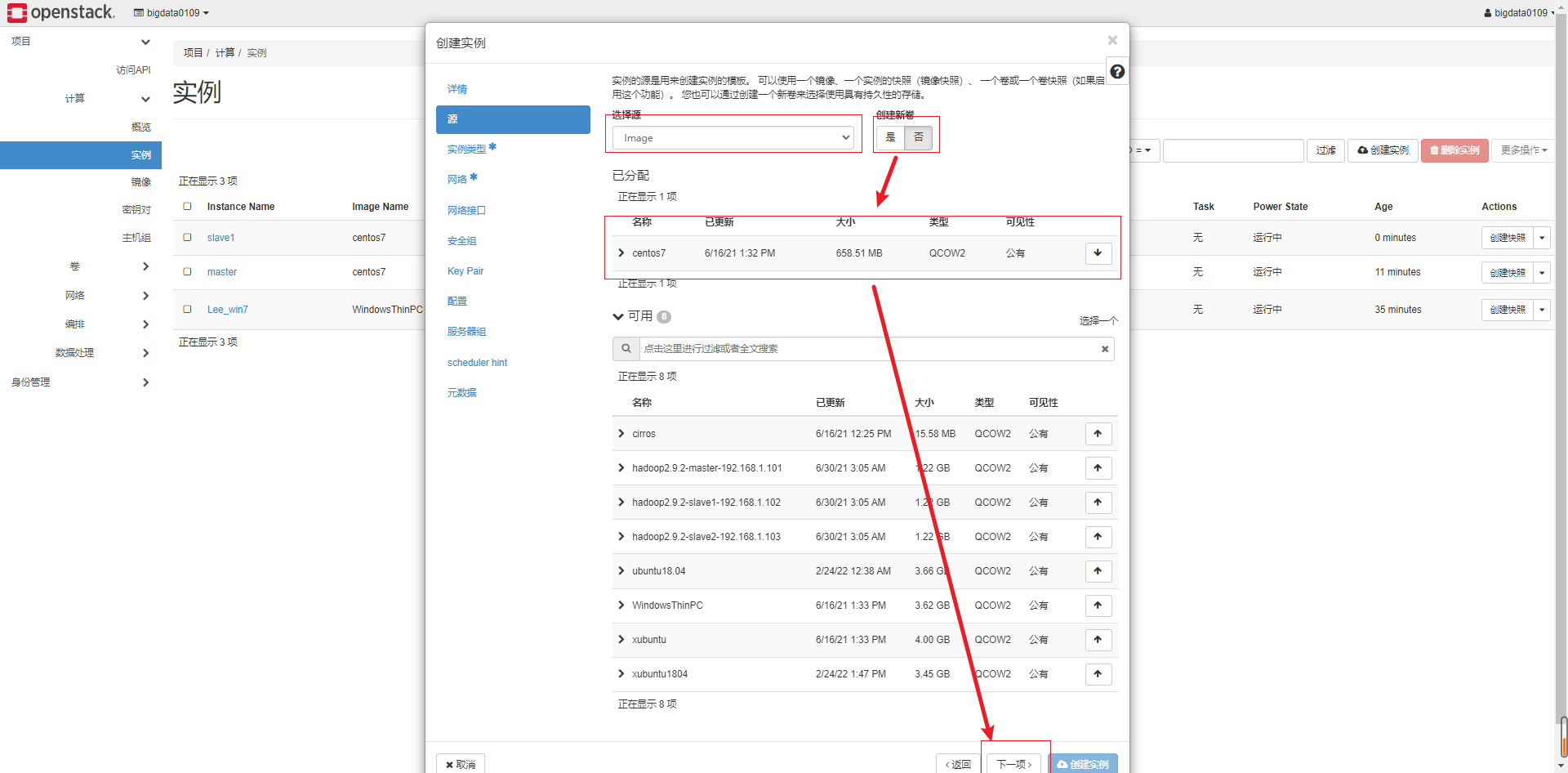Select Yes for create new volume
The image size is (1568, 773).
890,137
